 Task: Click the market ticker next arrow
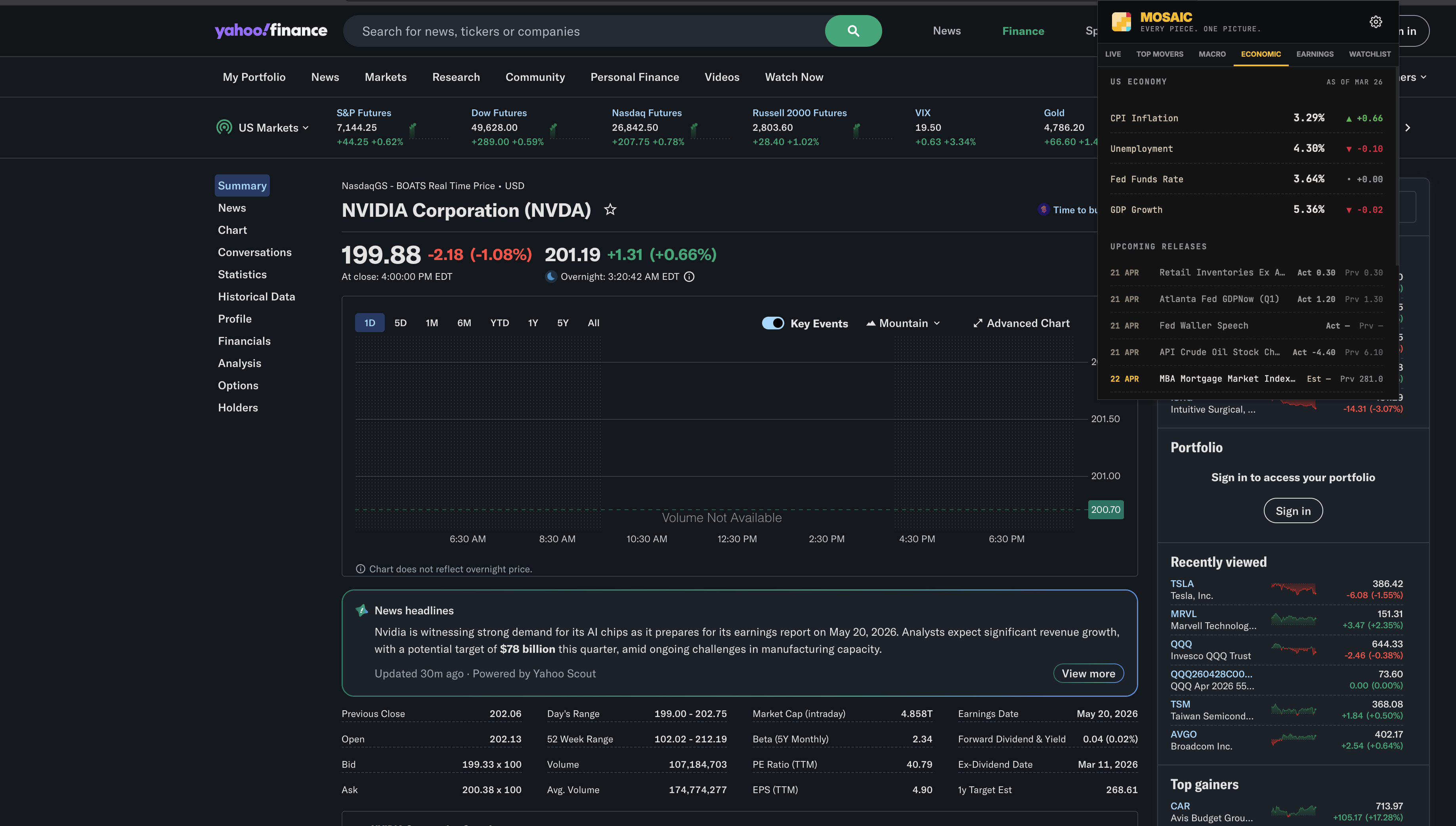click(x=1408, y=128)
